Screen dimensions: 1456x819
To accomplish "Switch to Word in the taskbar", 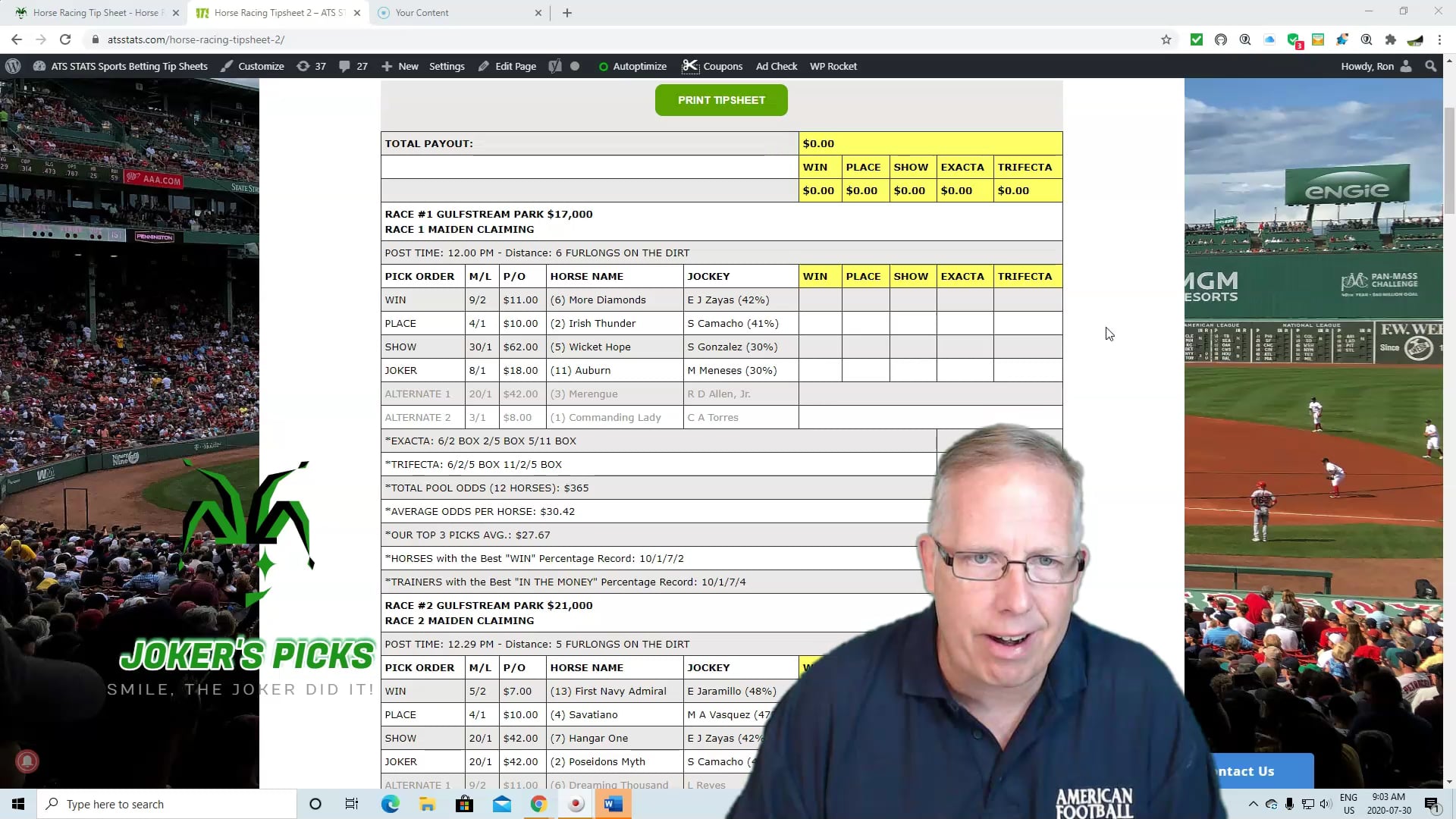I will [x=613, y=804].
